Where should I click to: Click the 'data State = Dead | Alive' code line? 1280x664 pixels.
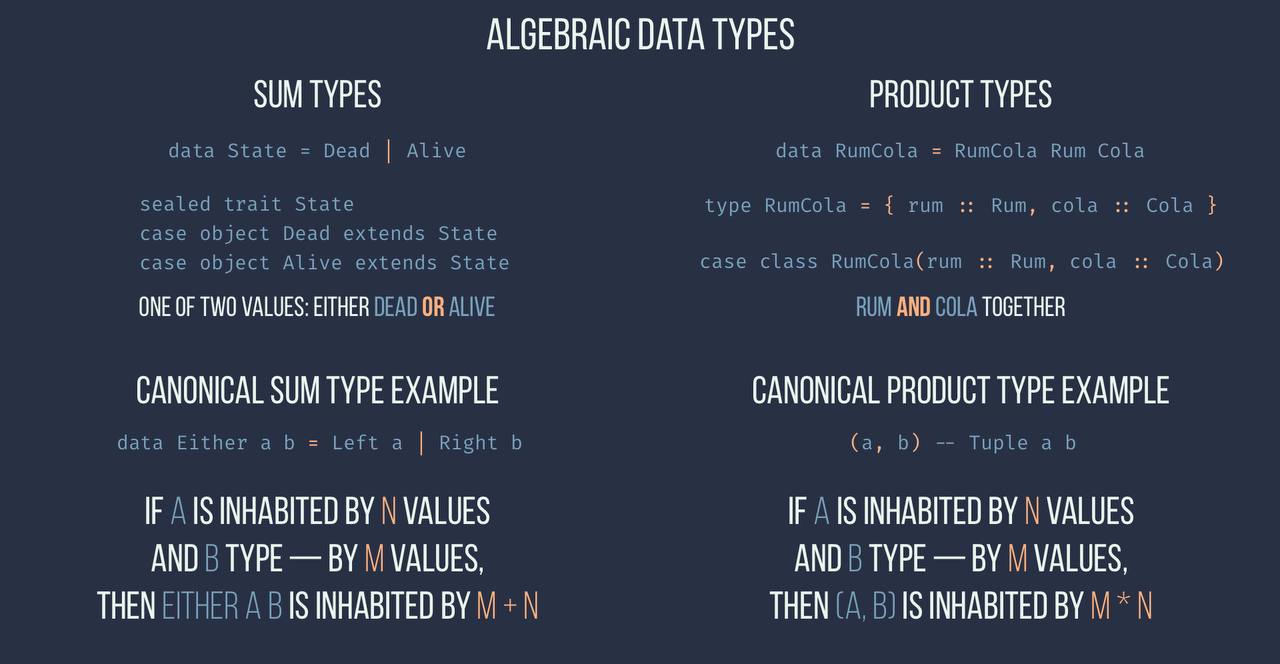tap(317, 151)
